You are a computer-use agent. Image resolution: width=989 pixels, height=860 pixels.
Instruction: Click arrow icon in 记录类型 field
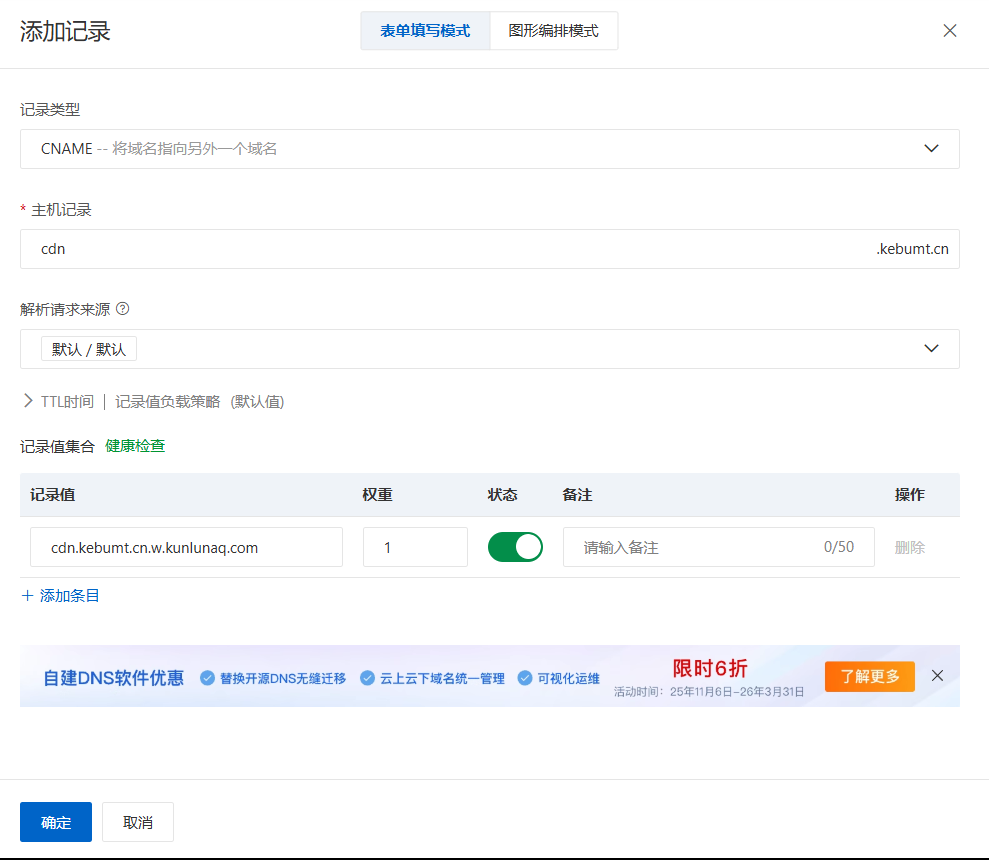[x=931, y=148]
